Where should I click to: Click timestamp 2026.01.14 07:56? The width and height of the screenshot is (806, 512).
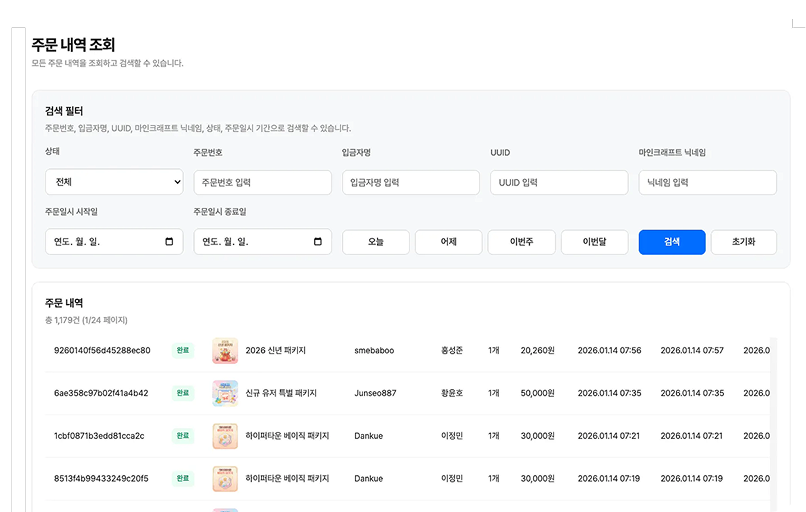610,351
